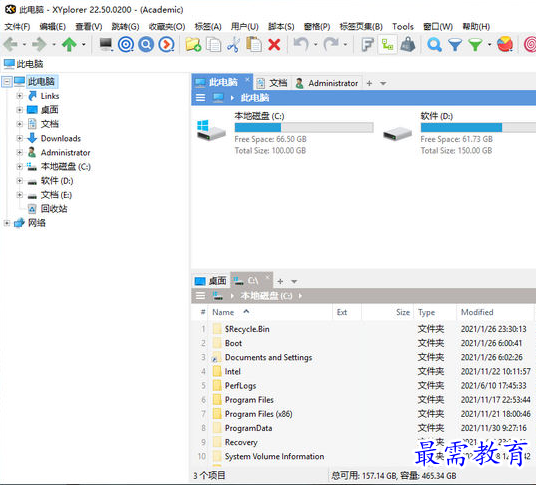Select the Program Files (x86) folder
The height and width of the screenshot is (485, 536).
point(258,414)
